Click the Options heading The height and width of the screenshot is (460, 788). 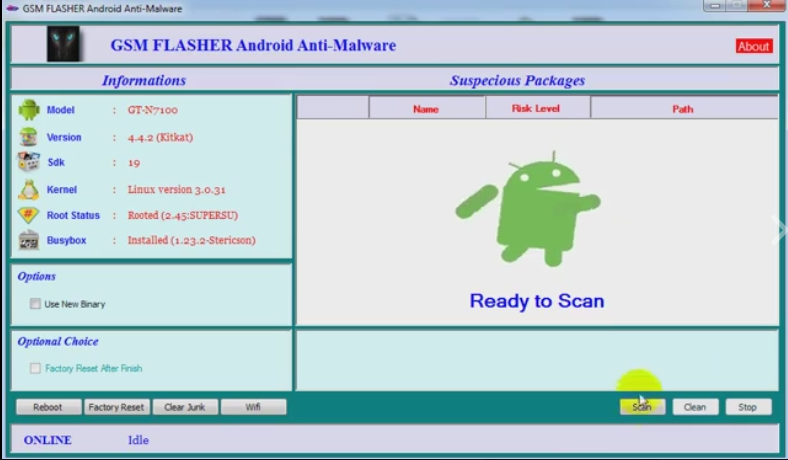click(37, 277)
